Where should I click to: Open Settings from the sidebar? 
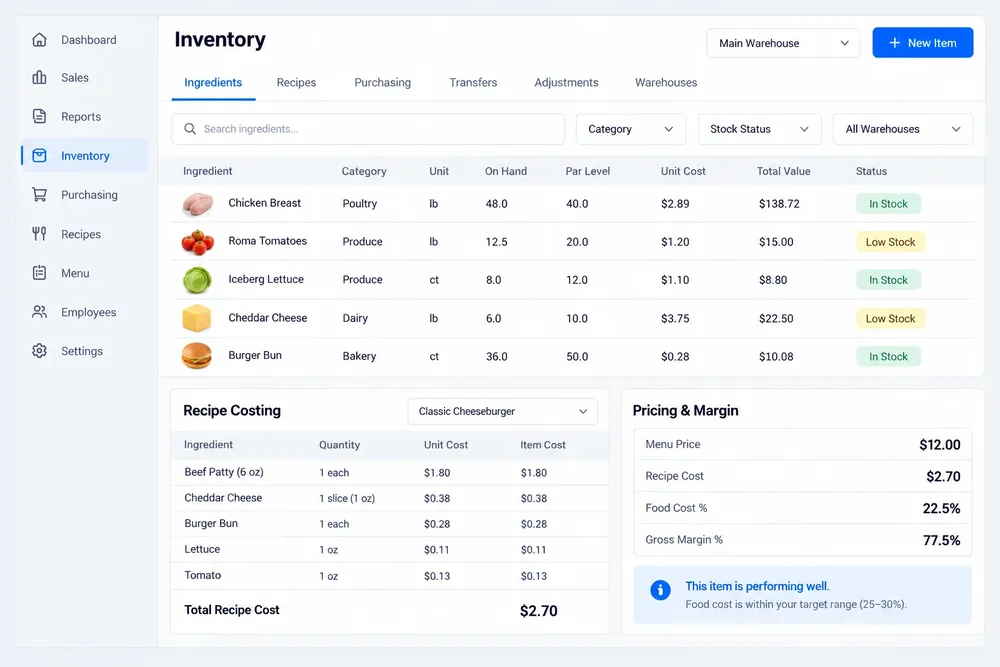tap(85, 351)
